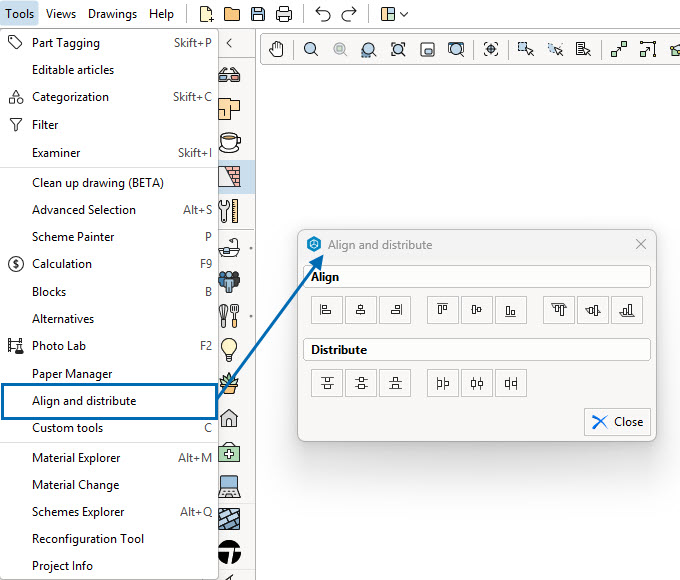Open the coffee cup component tab
Screen dimensions: 680x580
pos(229,142)
